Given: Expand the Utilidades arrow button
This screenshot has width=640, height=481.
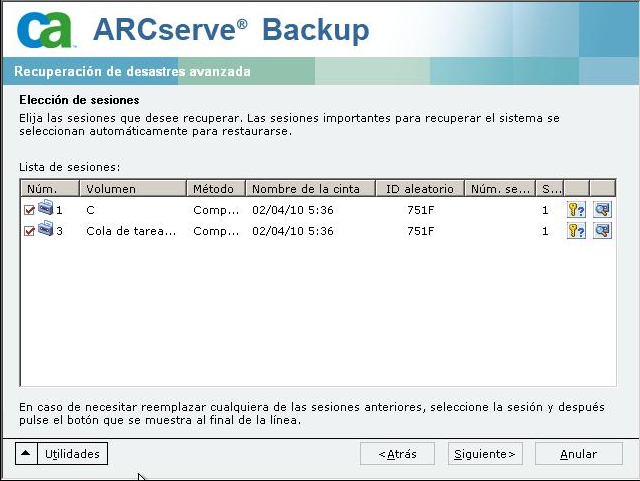Looking at the screenshot, I should click(27, 453).
